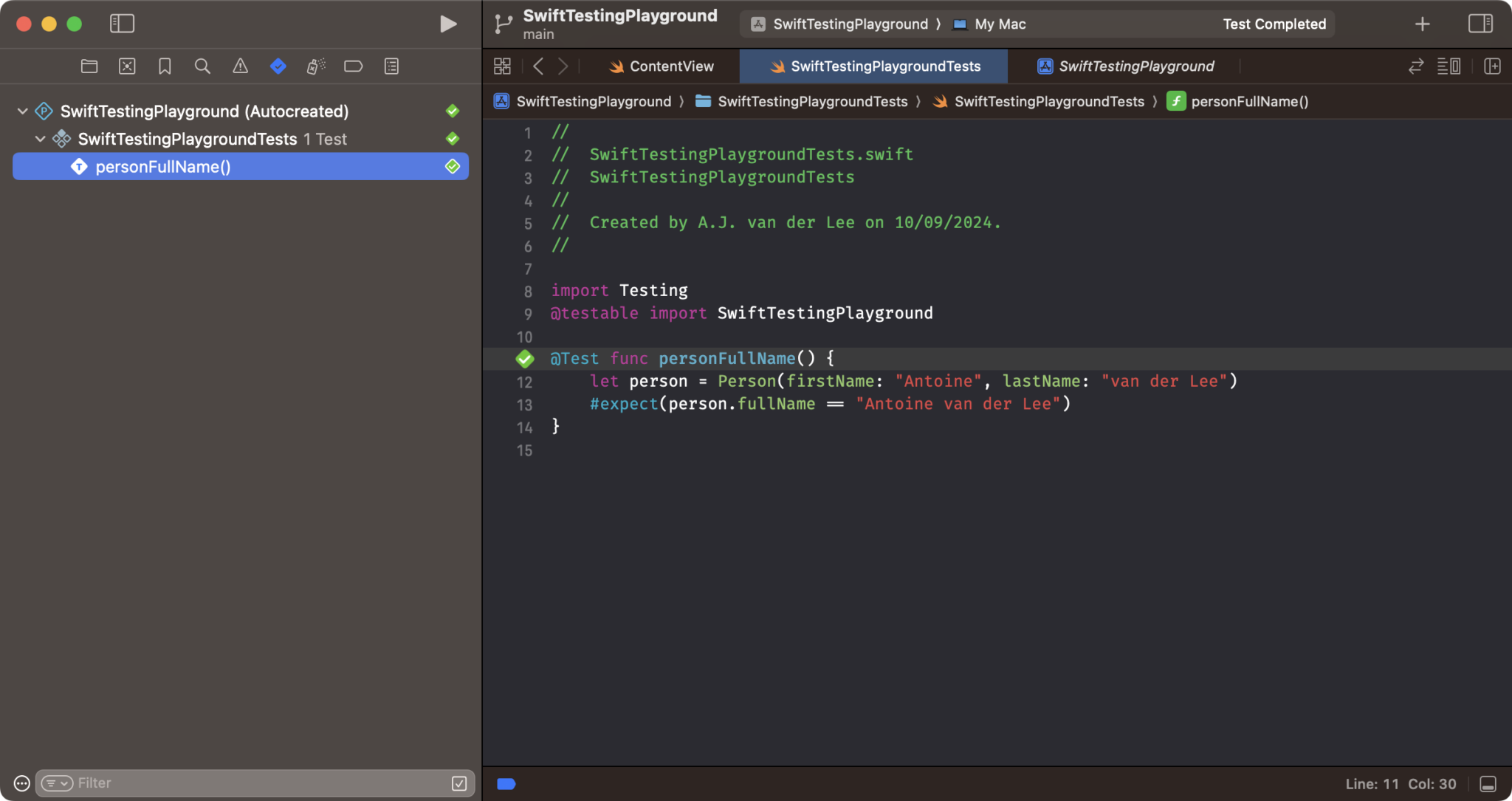Add a new editor split

pyautogui.click(x=1494, y=66)
